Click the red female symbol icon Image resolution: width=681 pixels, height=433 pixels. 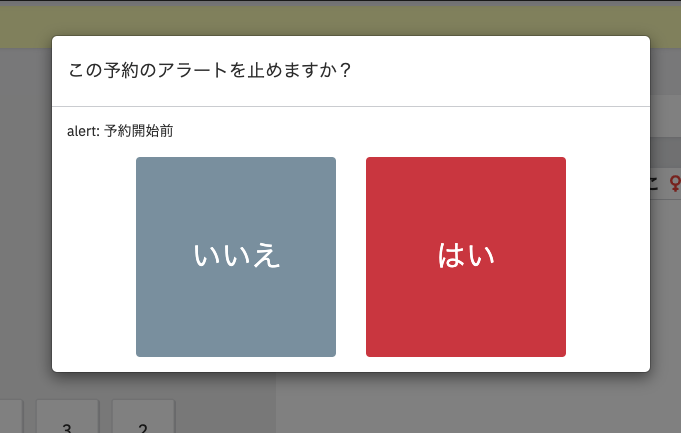675,182
